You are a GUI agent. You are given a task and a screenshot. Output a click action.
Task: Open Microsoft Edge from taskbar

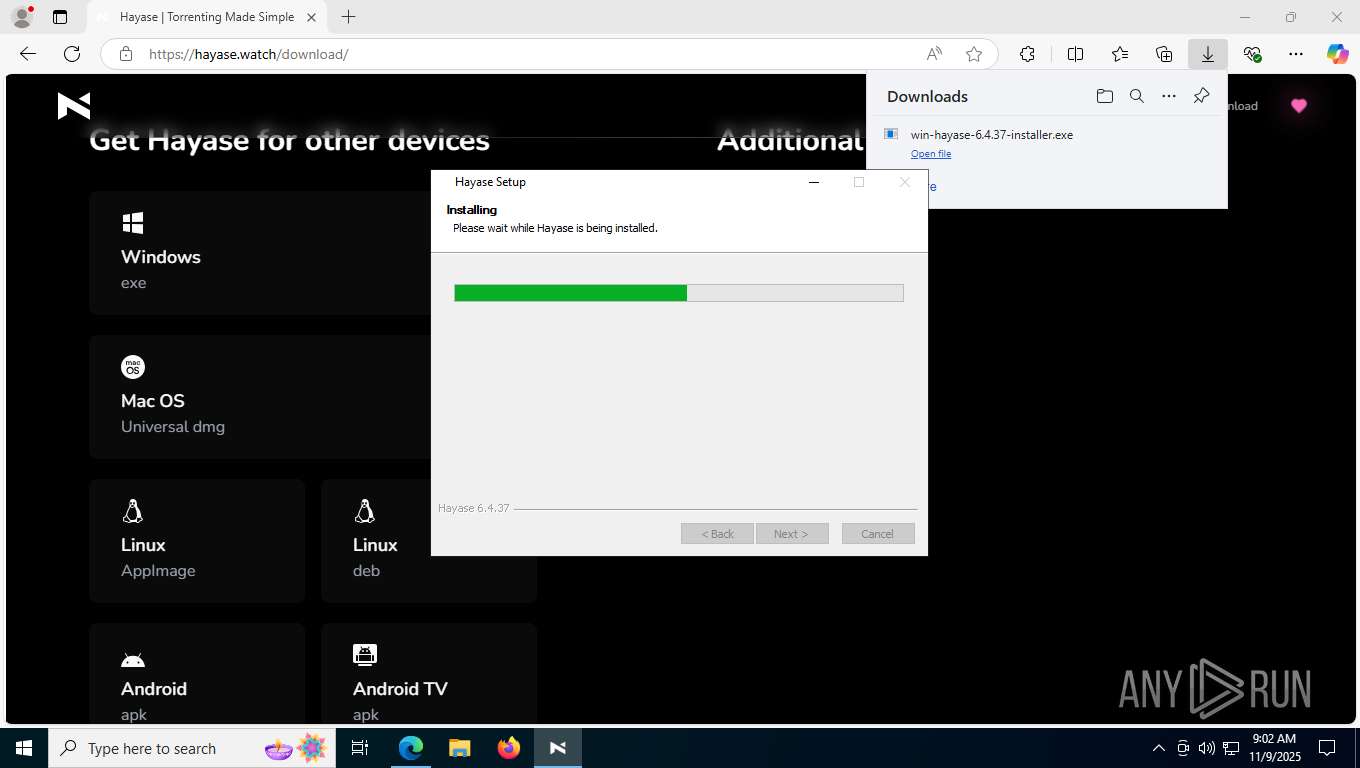(411, 748)
